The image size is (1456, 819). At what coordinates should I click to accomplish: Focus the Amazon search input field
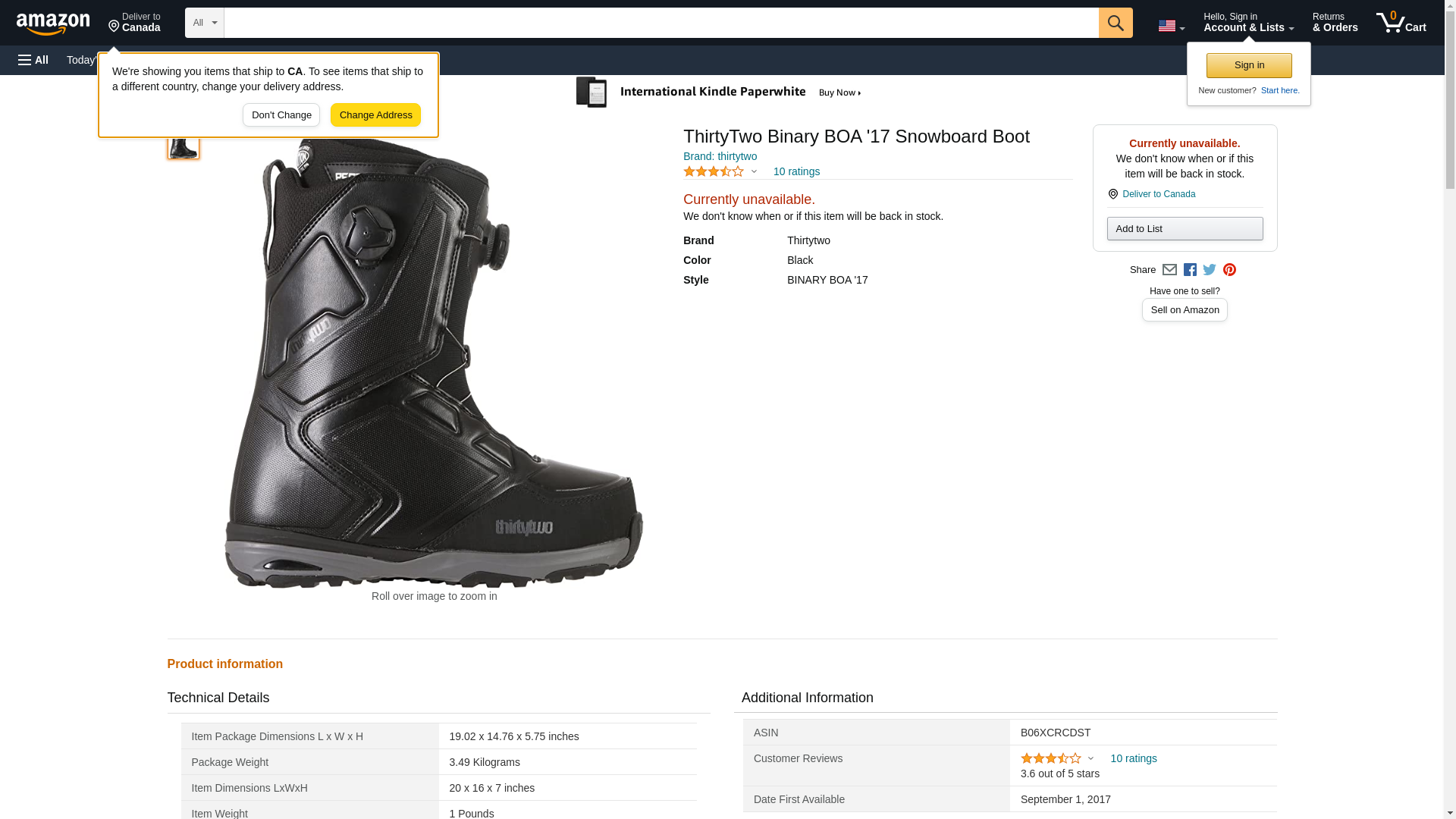tap(661, 23)
